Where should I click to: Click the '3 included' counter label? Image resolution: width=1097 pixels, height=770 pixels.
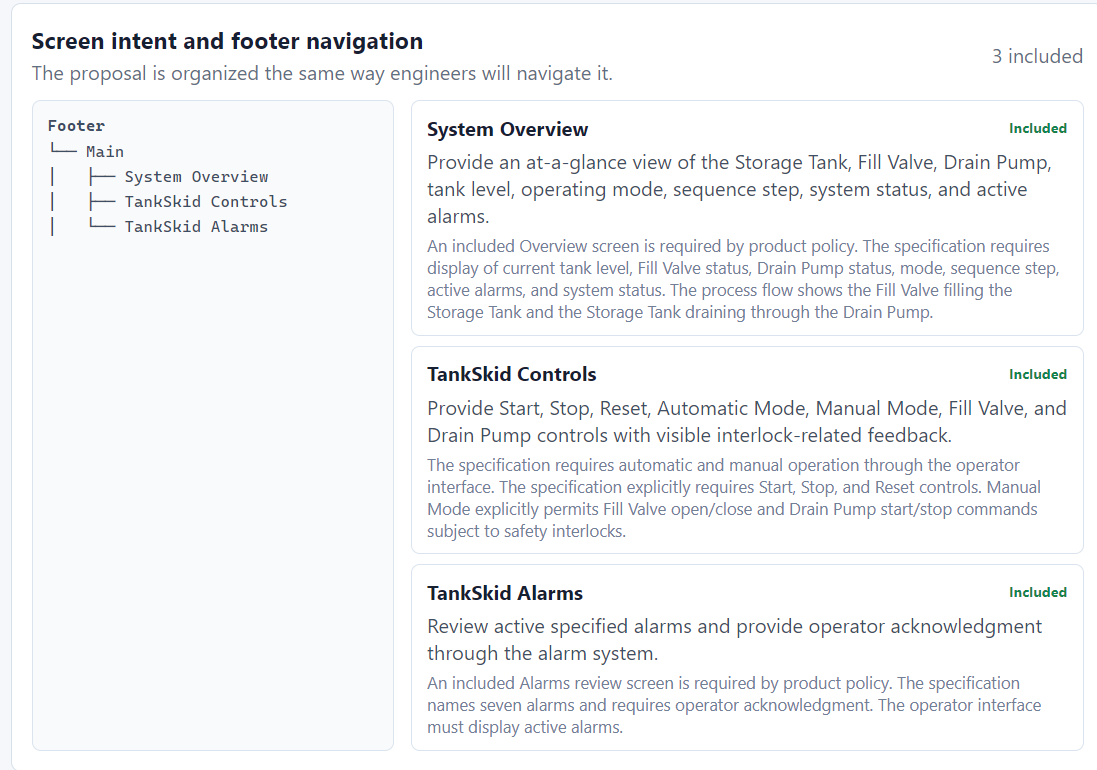(1037, 56)
